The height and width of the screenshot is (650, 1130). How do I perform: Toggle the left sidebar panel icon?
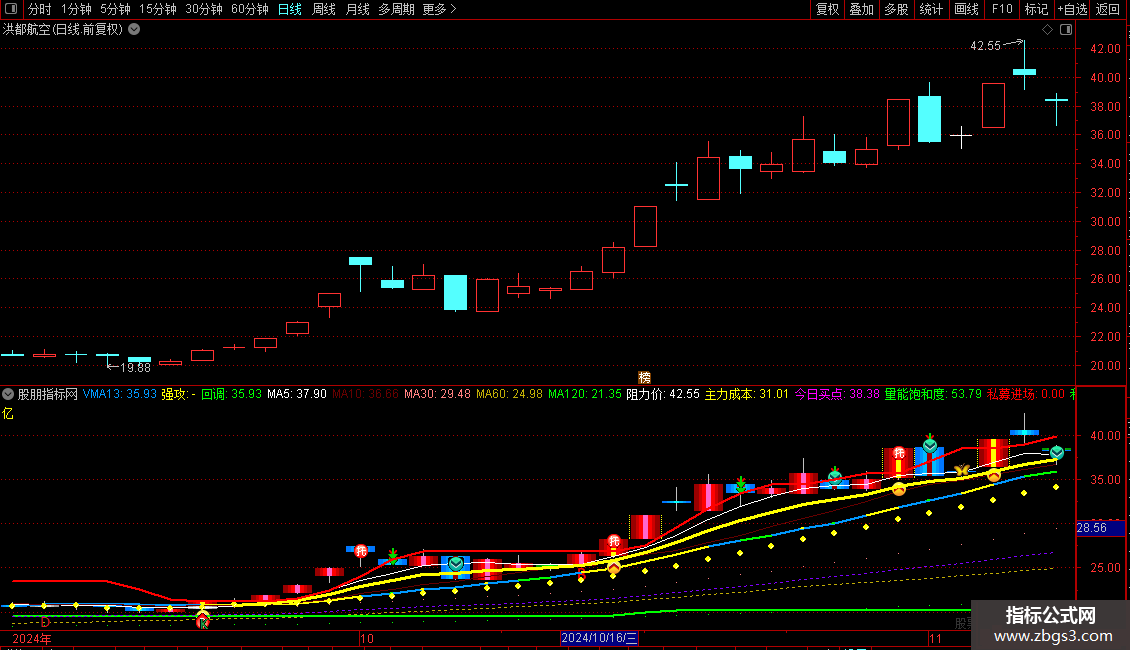click(x=11, y=9)
